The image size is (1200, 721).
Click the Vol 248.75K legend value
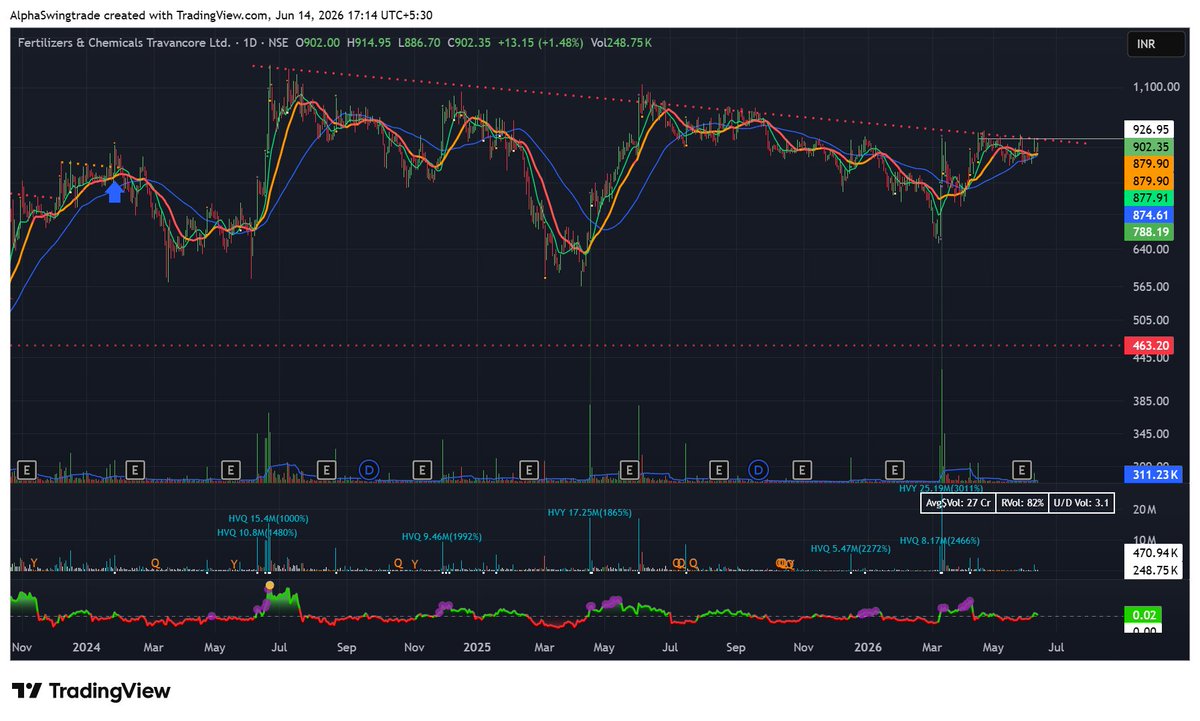click(622, 44)
